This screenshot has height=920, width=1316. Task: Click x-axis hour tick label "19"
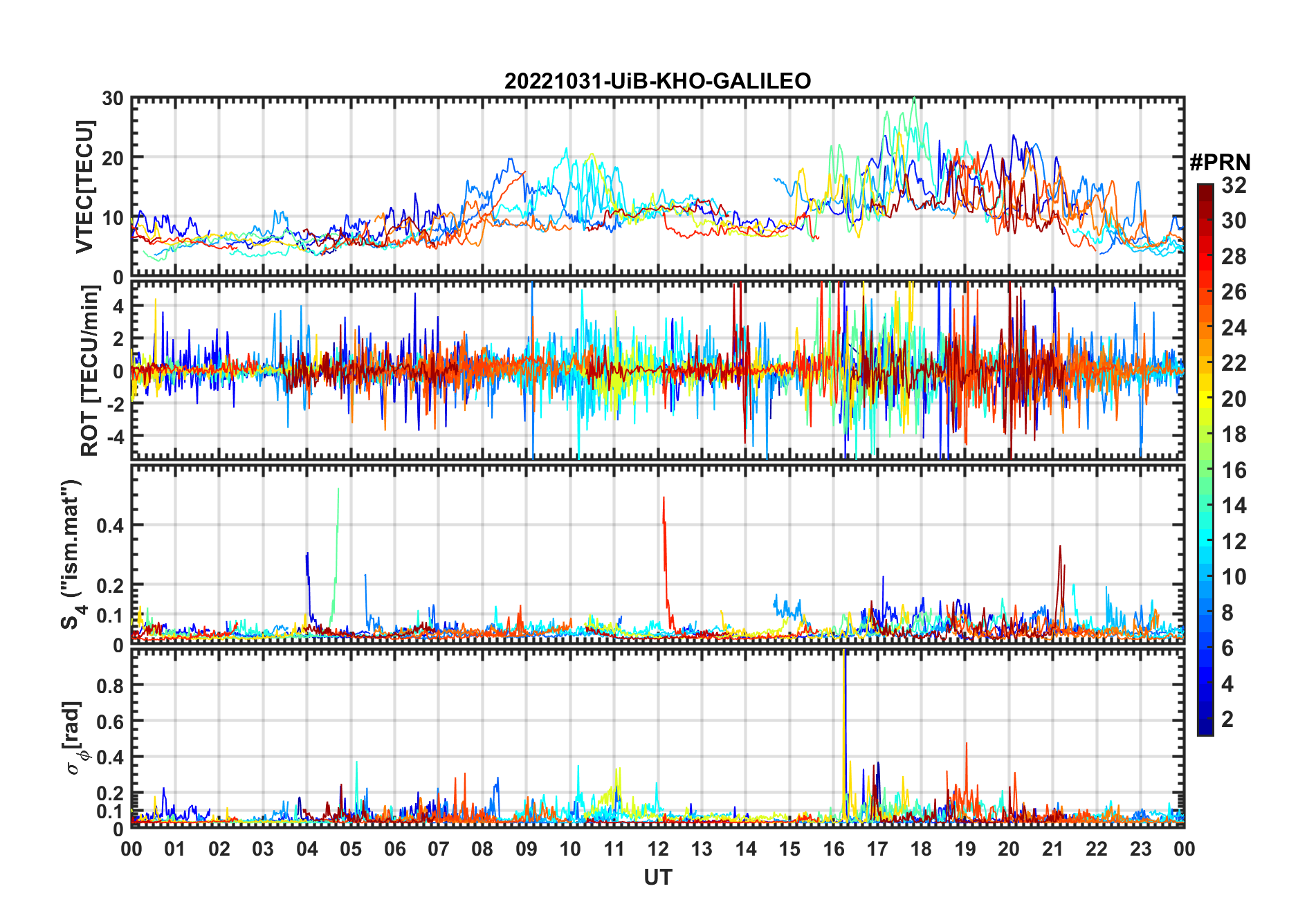tap(965, 849)
